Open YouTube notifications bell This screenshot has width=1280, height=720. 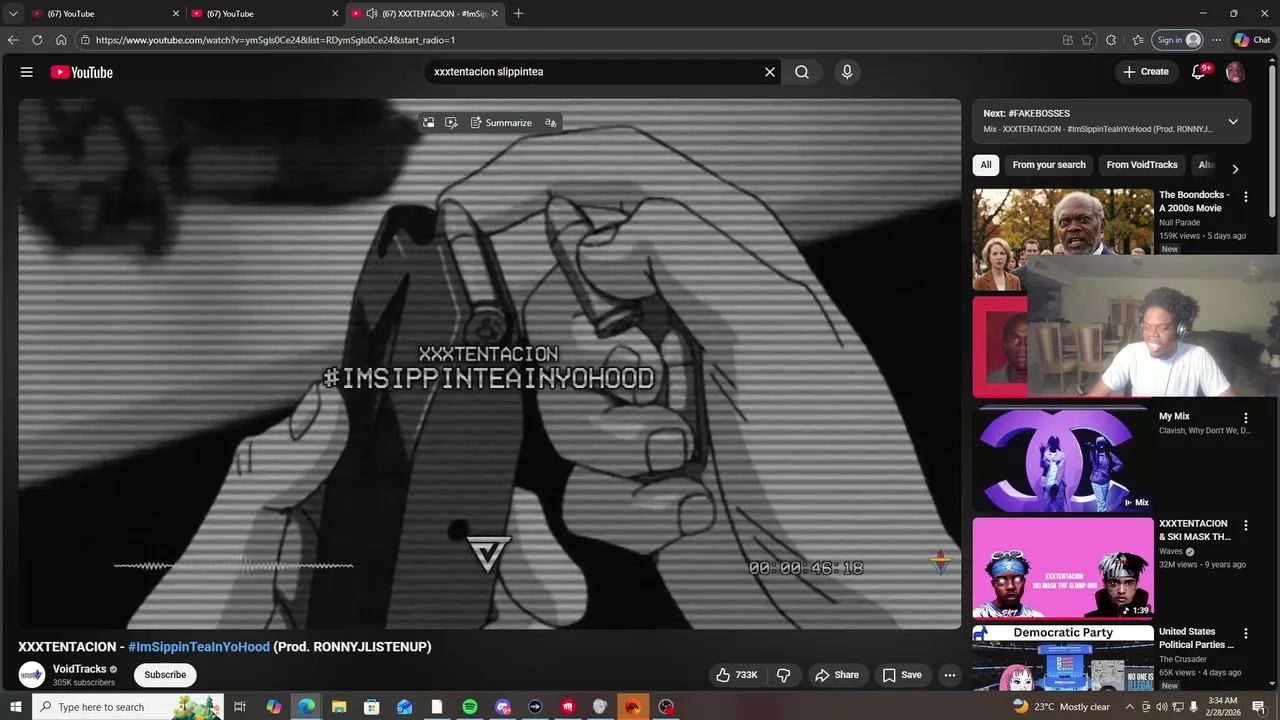[x=1198, y=72]
